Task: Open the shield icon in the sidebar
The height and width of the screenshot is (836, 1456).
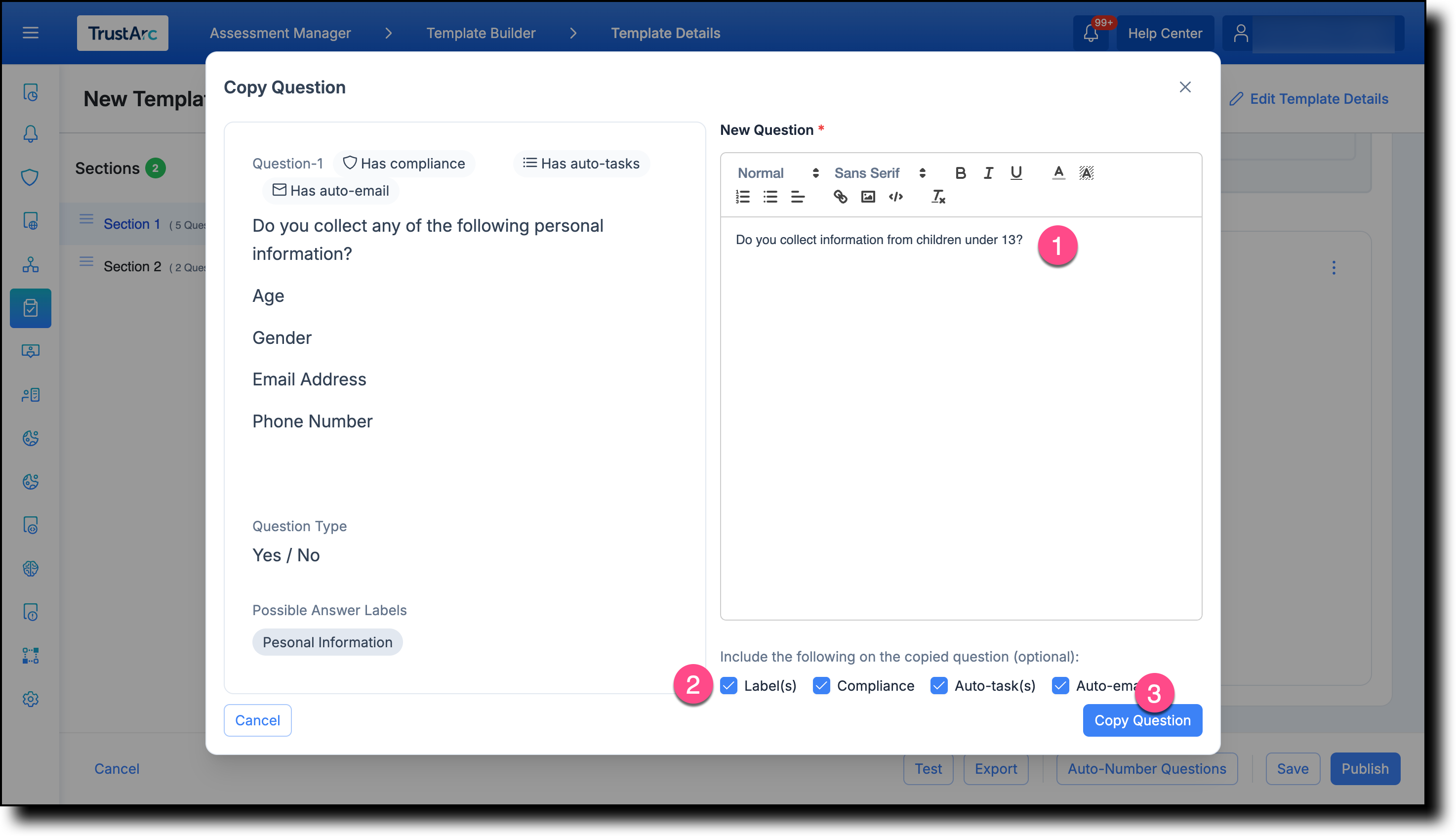Action: point(31,177)
